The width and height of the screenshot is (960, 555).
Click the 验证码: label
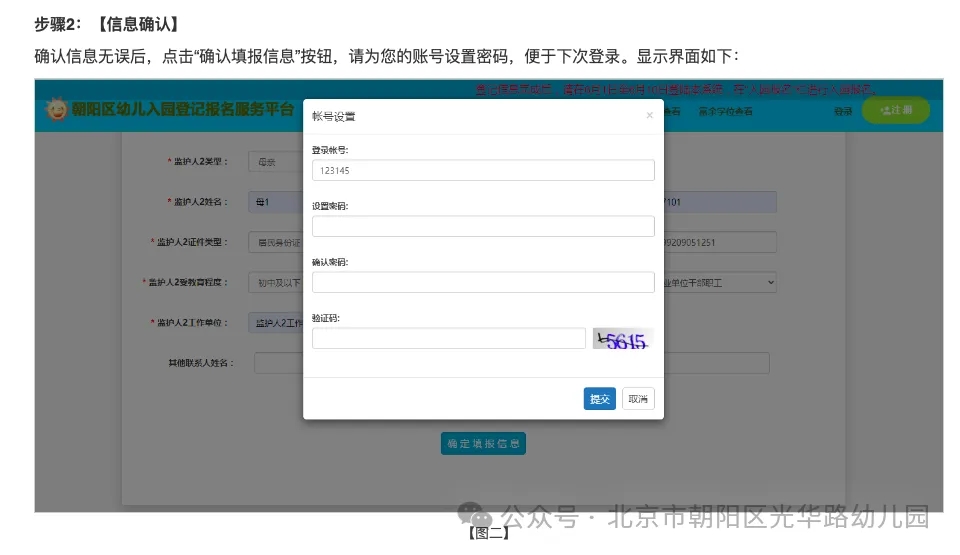tap(326, 318)
